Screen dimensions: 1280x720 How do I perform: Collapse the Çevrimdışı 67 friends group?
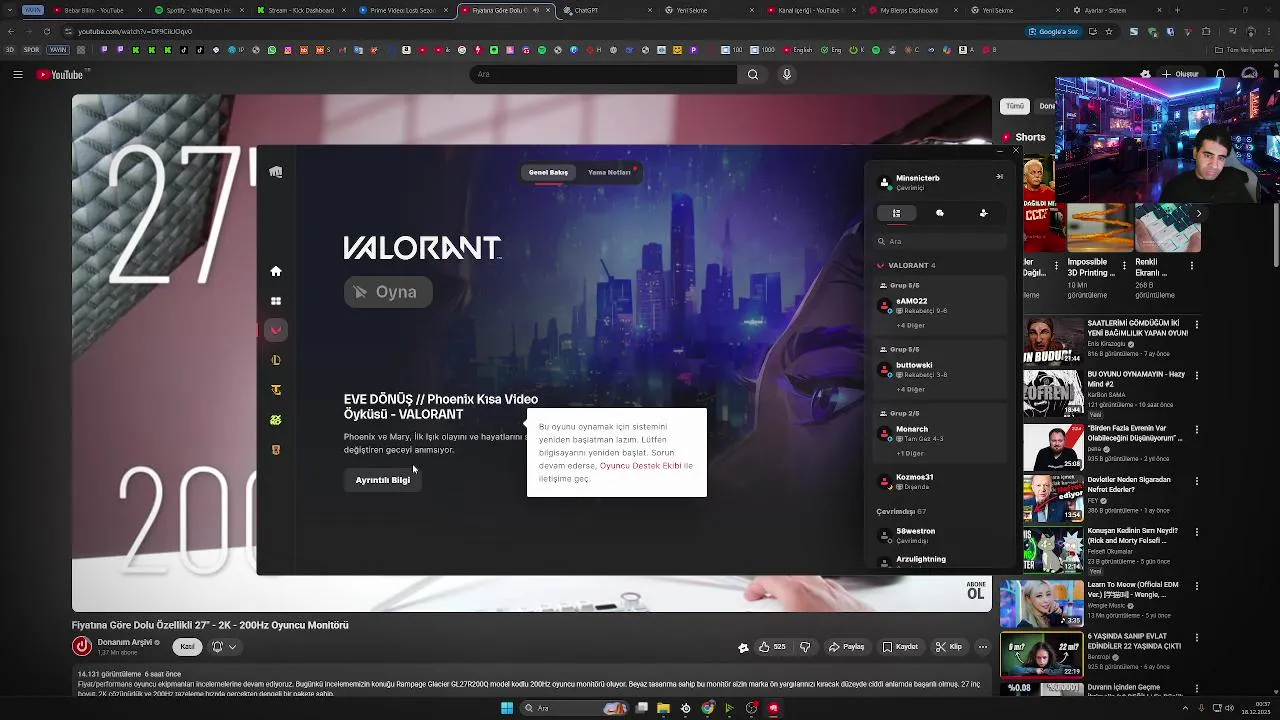click(x=901, y=511)
